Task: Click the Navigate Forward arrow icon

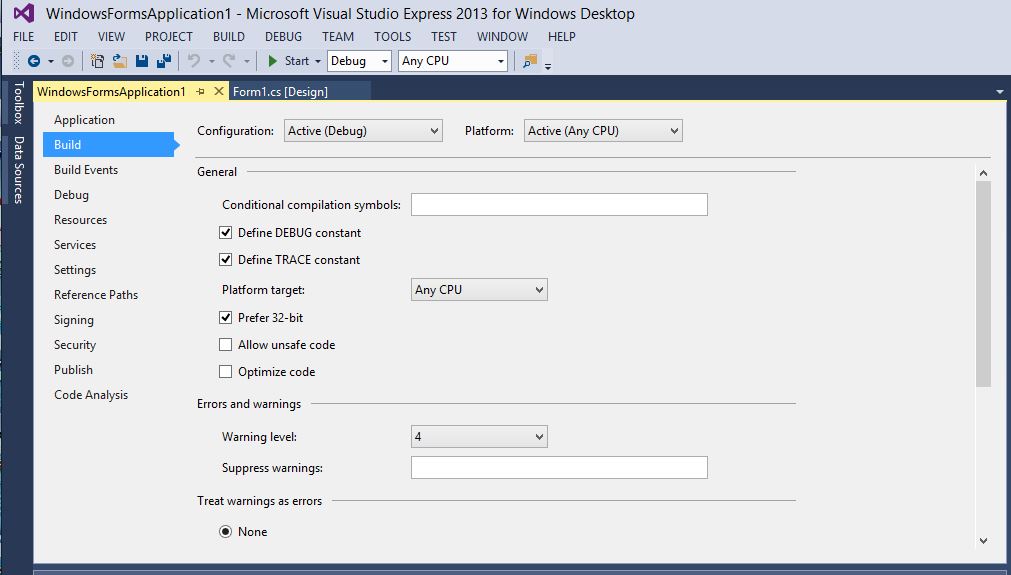Action: click(68, 61)
